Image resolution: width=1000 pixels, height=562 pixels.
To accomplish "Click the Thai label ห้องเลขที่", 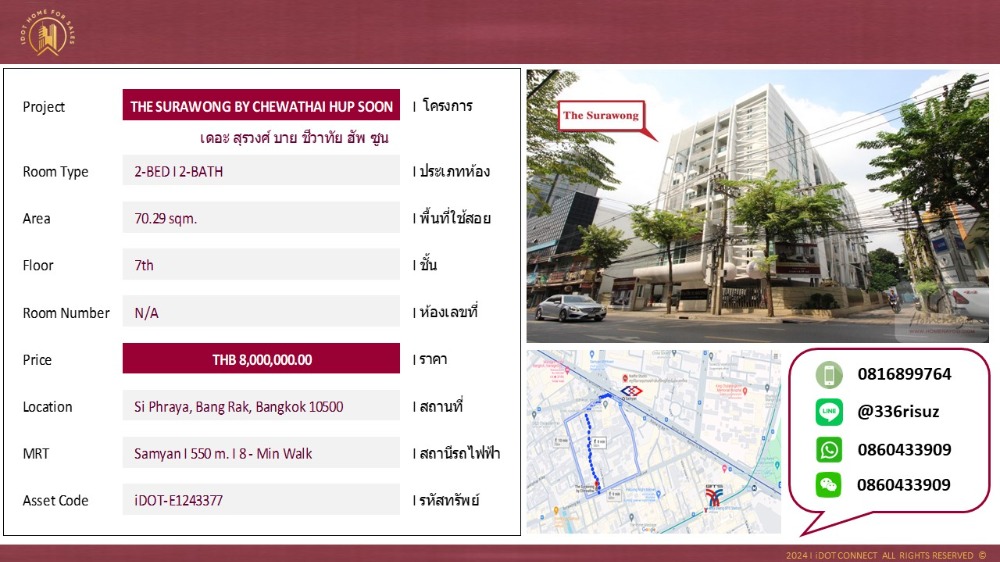I will tap(448, 312).
